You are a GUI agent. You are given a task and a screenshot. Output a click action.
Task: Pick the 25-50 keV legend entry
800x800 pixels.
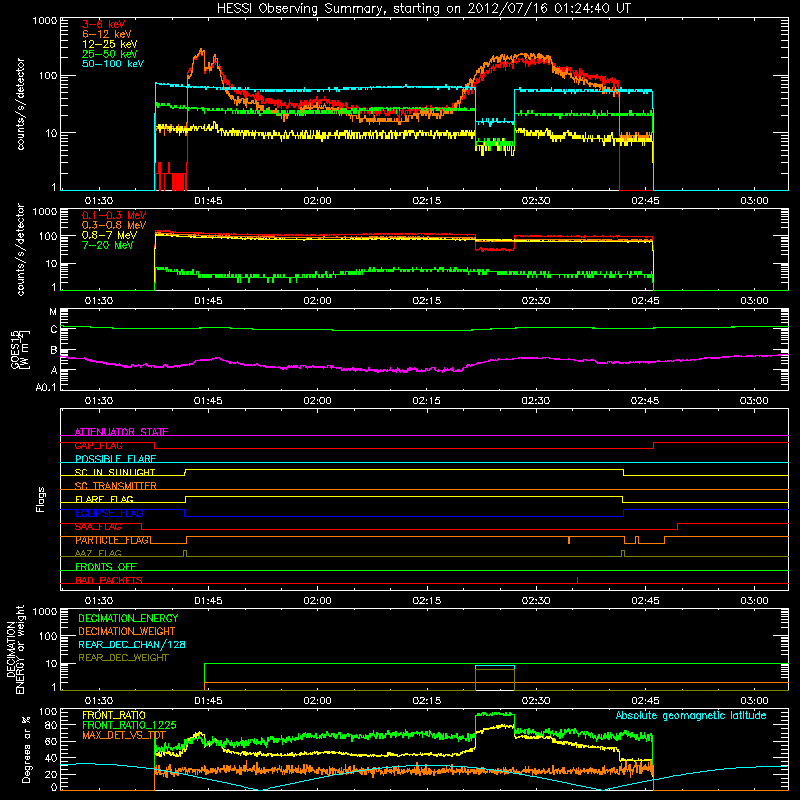(x=109, y=54)
